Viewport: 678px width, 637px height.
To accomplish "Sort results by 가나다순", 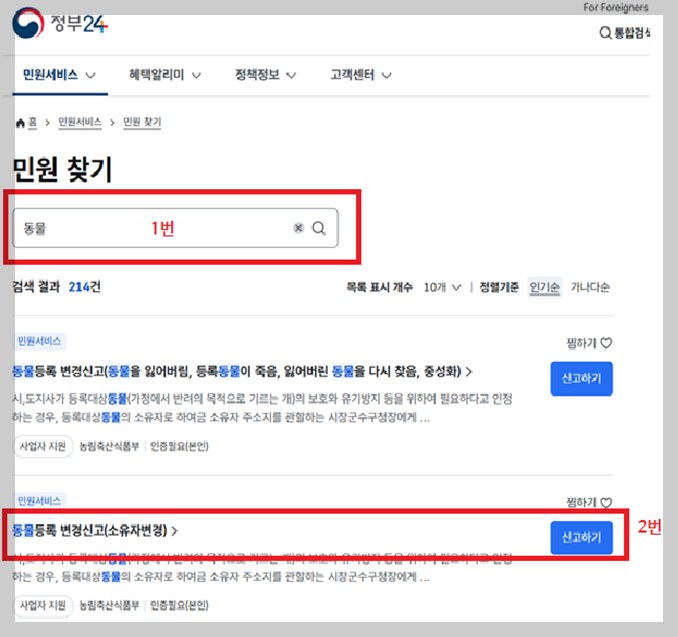I will (x=590, y=287).
